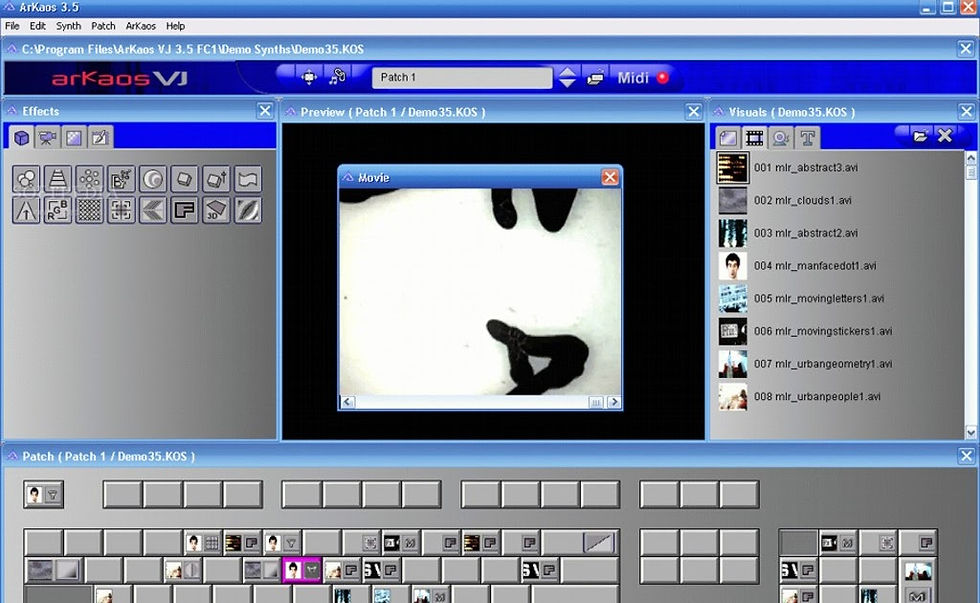
Task: Click the Patch 1 name field
Action: pyautogui.click(x=462, y=77)
